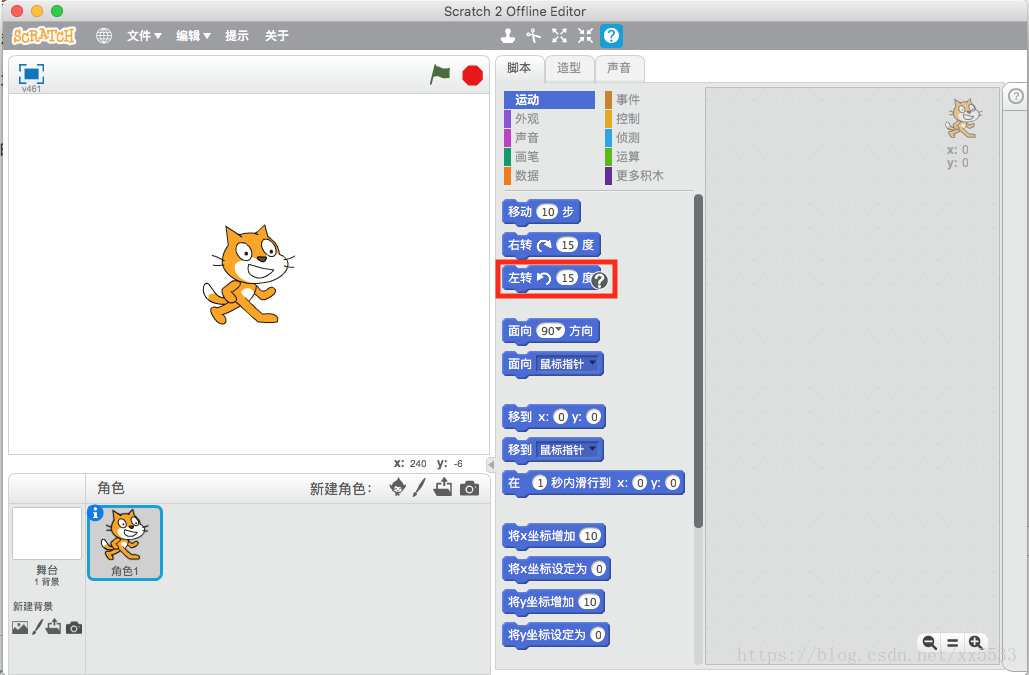Reset scripts area zoom

[952, 643]
